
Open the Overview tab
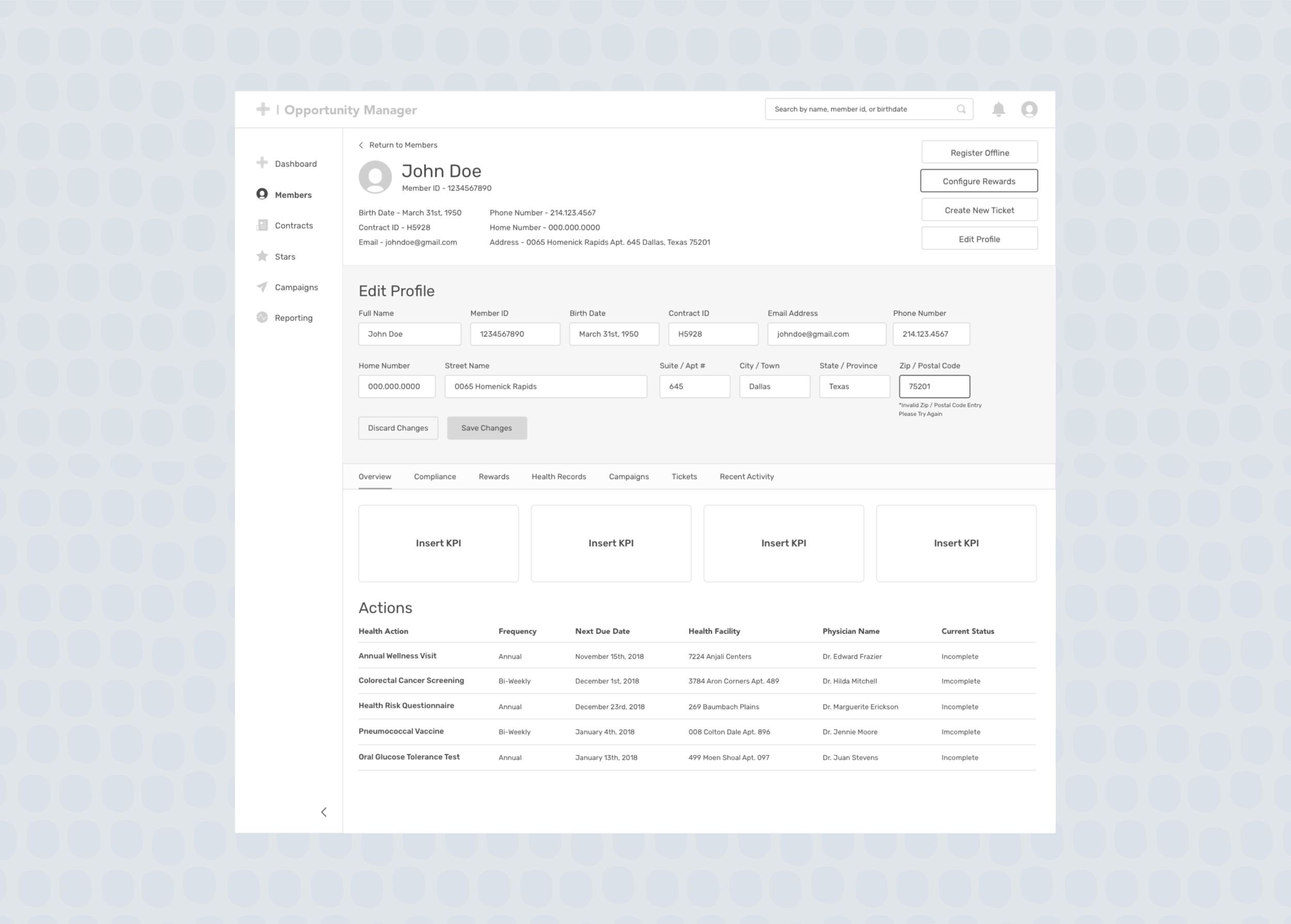(375, 477)
